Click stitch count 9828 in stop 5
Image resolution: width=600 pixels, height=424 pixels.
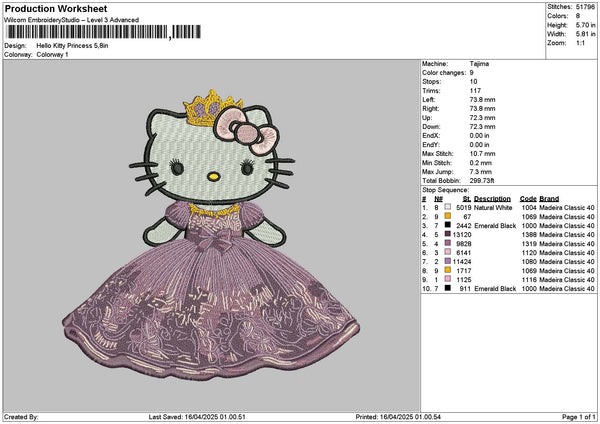[x=464, y=244]
